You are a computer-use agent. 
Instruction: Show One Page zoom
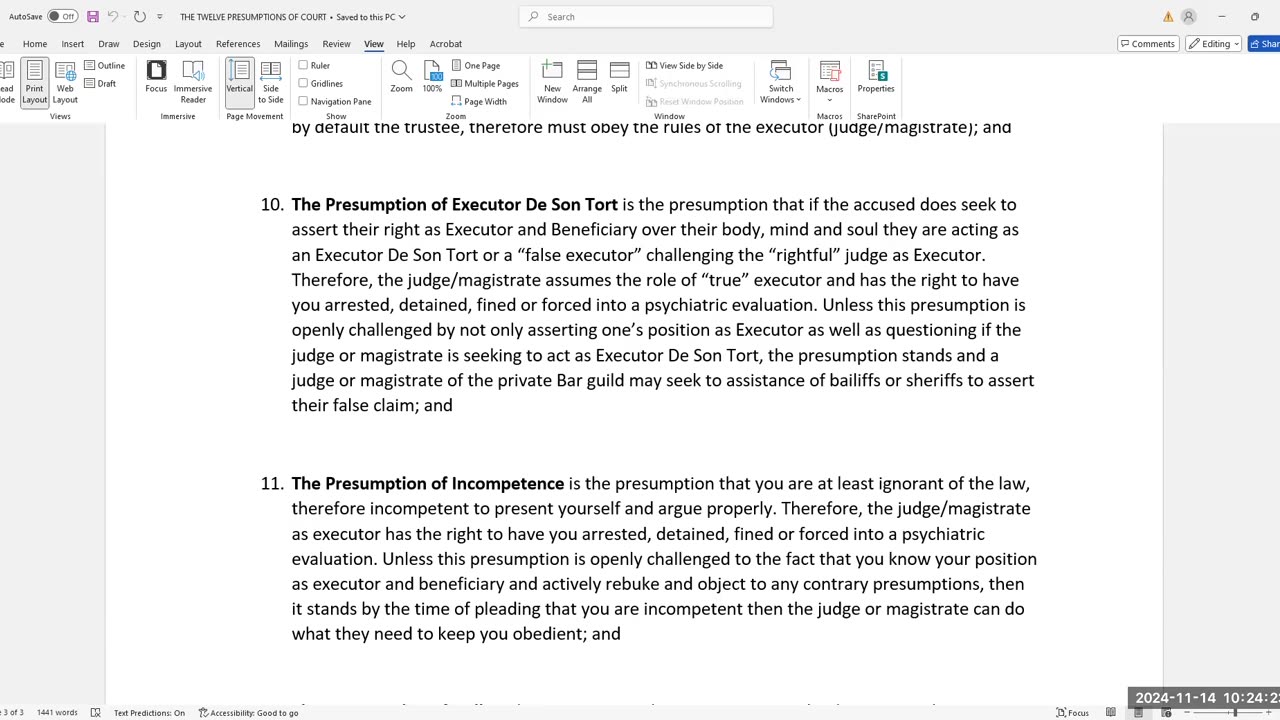476,65
